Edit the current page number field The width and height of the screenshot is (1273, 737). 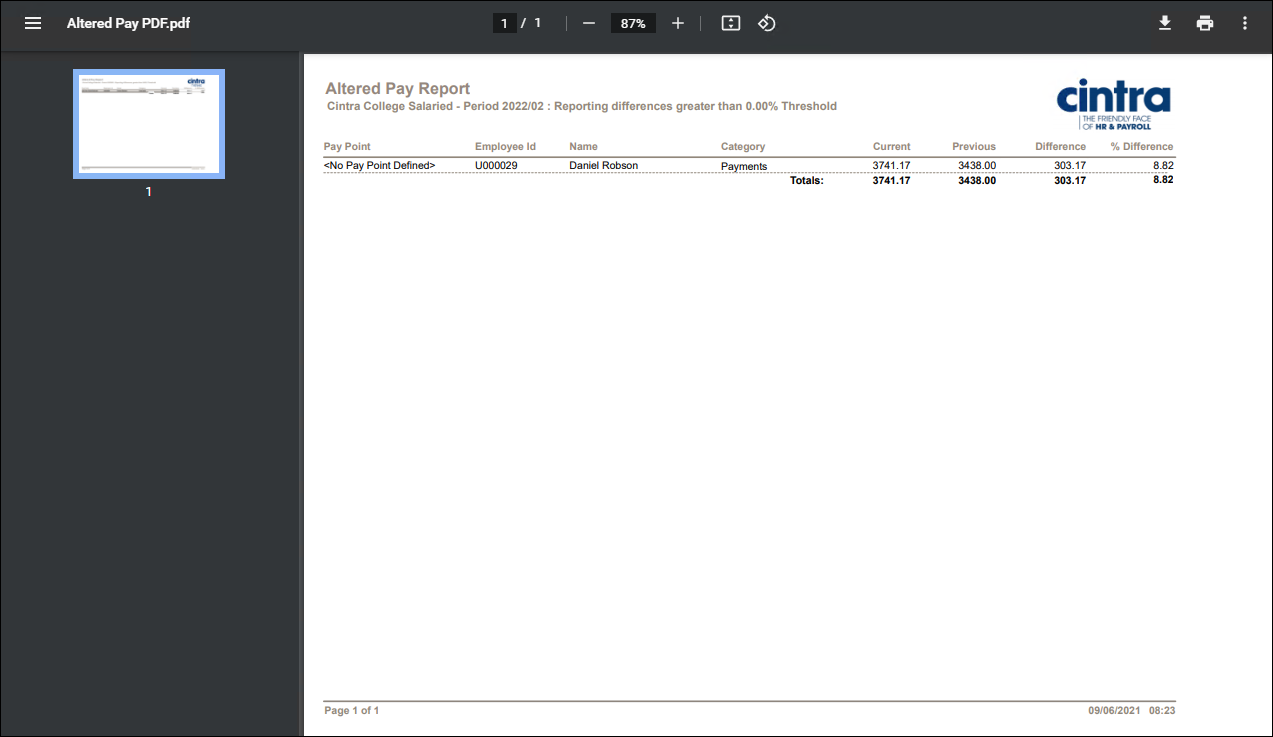coord(505,23)
